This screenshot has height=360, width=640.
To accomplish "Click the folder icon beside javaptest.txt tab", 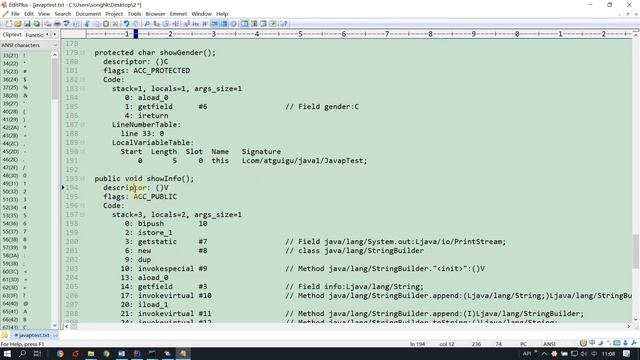I will 4,335.
